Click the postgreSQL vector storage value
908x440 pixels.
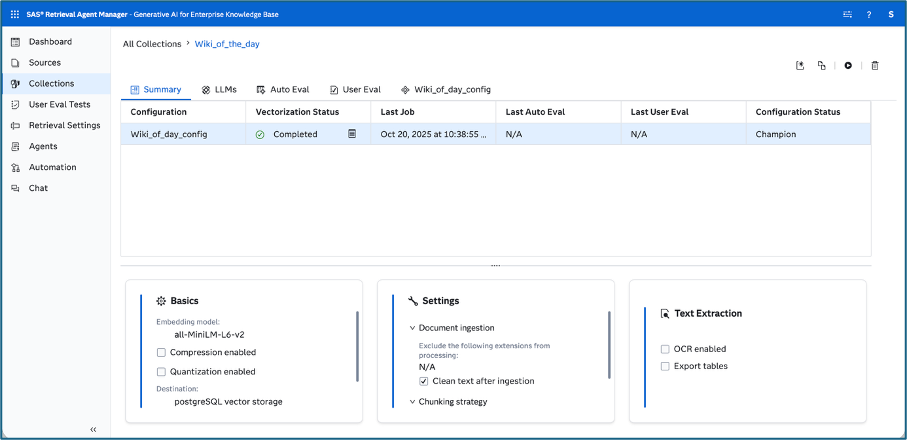pos(228,401)
